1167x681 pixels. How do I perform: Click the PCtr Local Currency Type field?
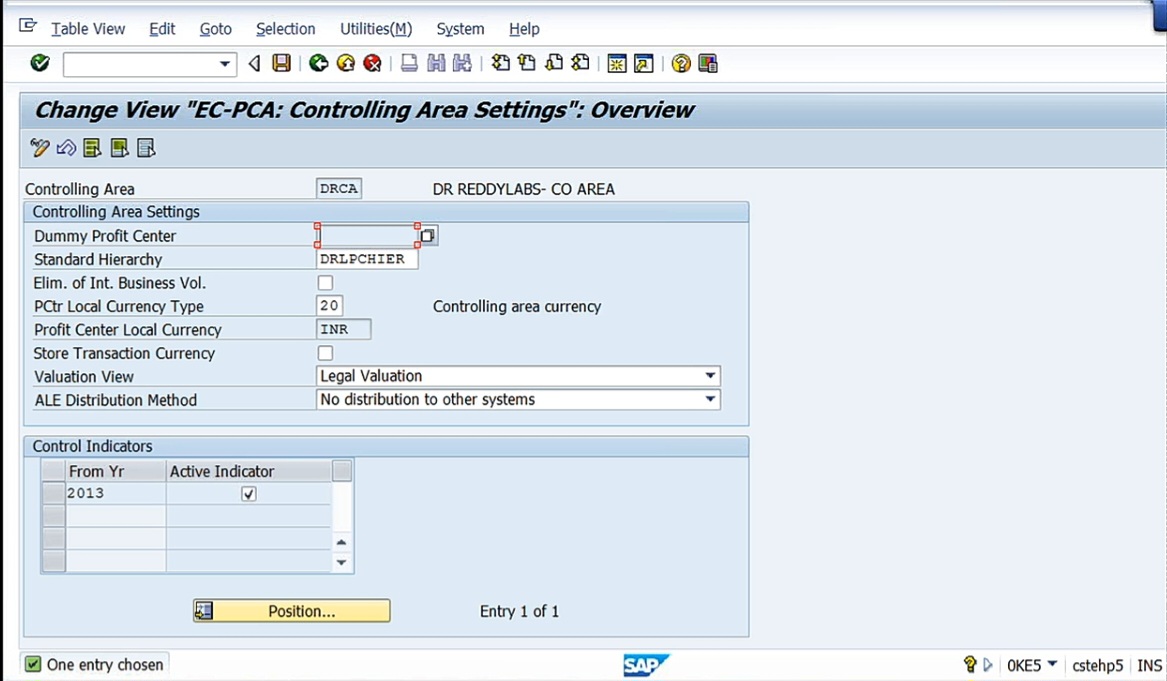pos(329,306)
